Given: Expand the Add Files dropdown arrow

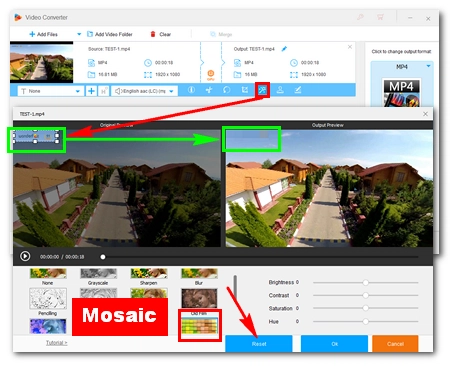Looking at the screenshot, I should (x=79, y=34).
